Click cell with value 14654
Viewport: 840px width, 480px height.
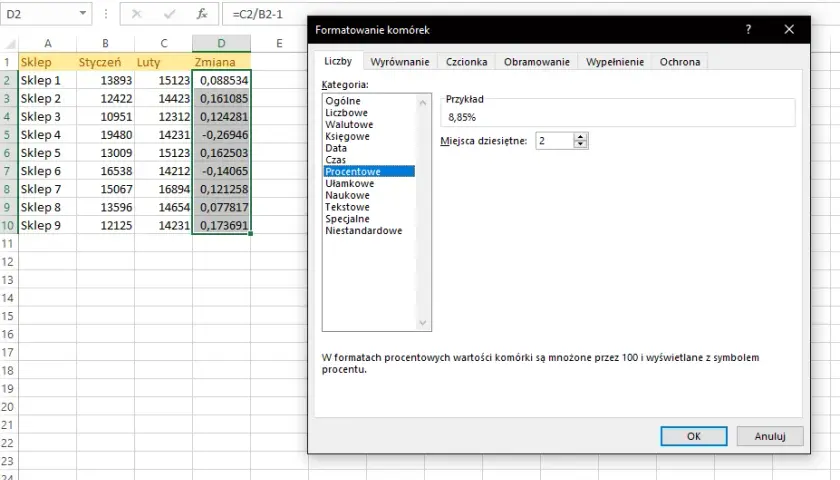click(x=163, y=207)
